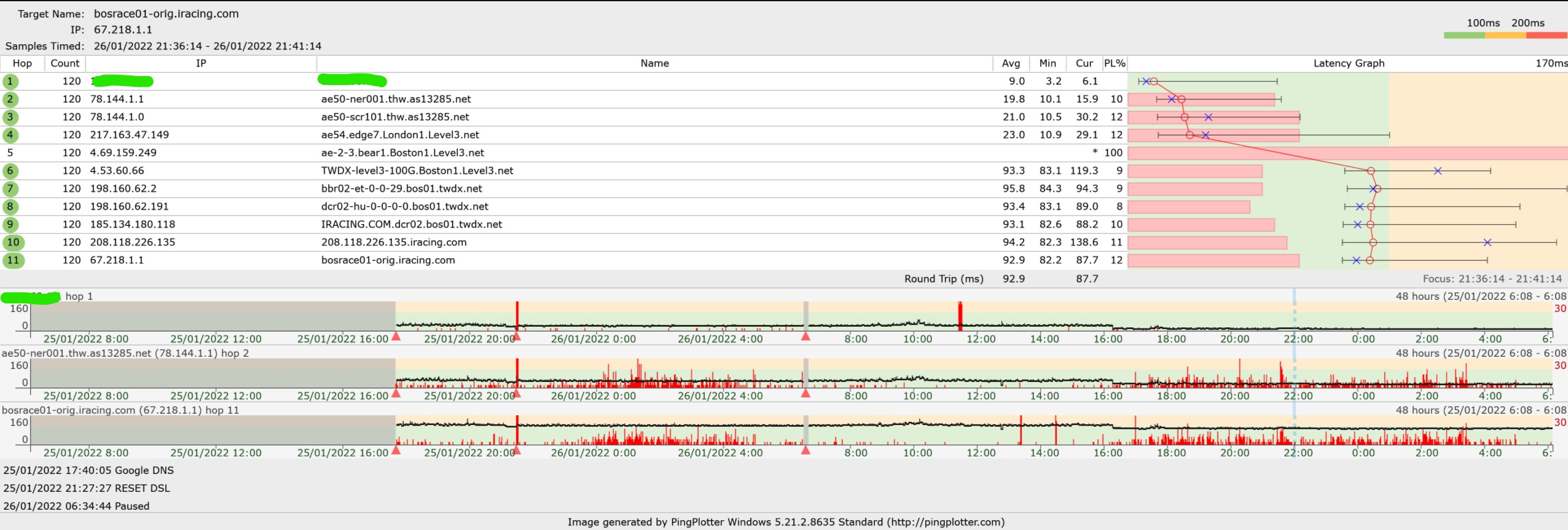Image resolution: width=1568 pixels, height=530 pixels.
Task: Select the 'dcr02-hu-0-0-0-0.bos01.twdx.net' name
Action: point(405,206)
